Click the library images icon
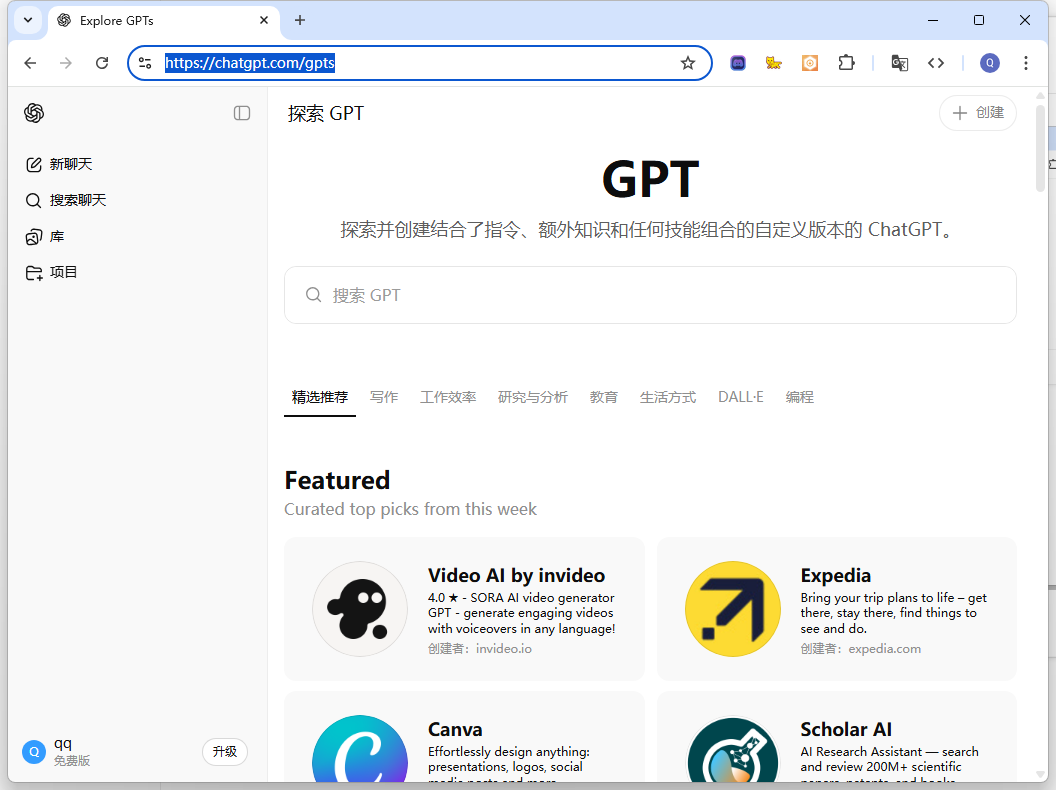Screen dimensions: 1056x790 click(x=34, y=236)
